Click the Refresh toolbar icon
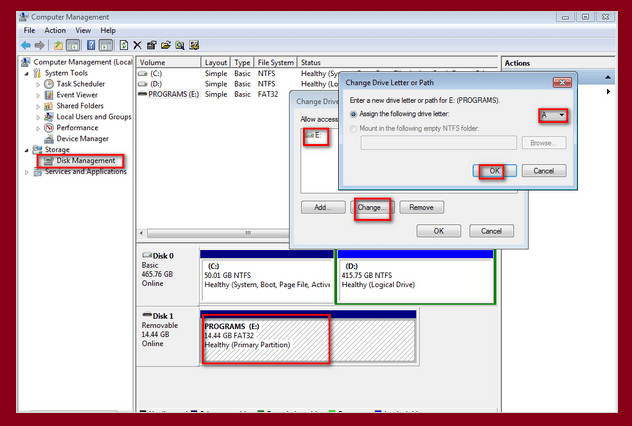This screenshot has height=426, width=632. pyautogui.click(x=124, y=45)
